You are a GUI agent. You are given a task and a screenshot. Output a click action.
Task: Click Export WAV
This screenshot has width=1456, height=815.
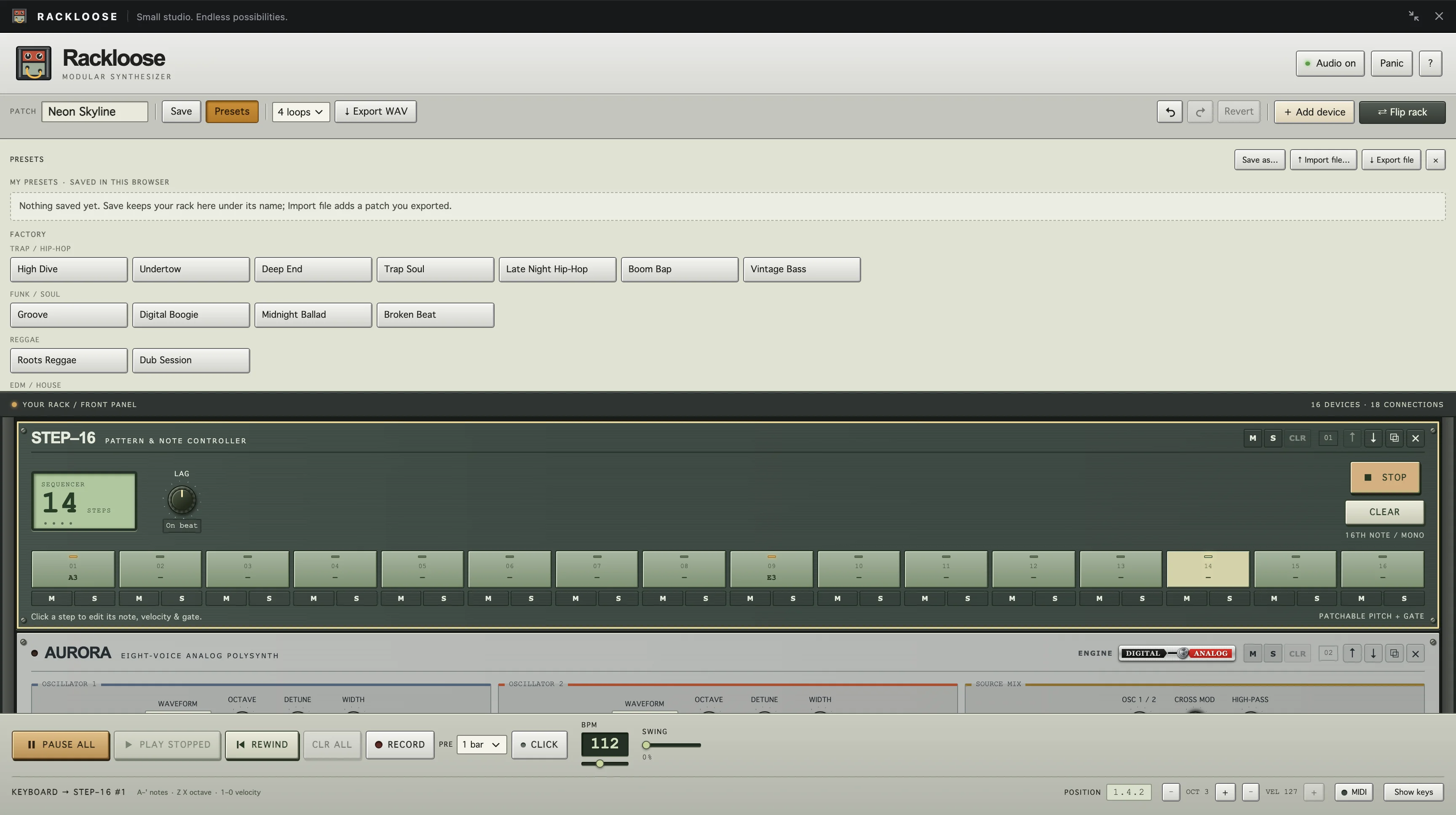pyautogui.click(x=375, y=111)
